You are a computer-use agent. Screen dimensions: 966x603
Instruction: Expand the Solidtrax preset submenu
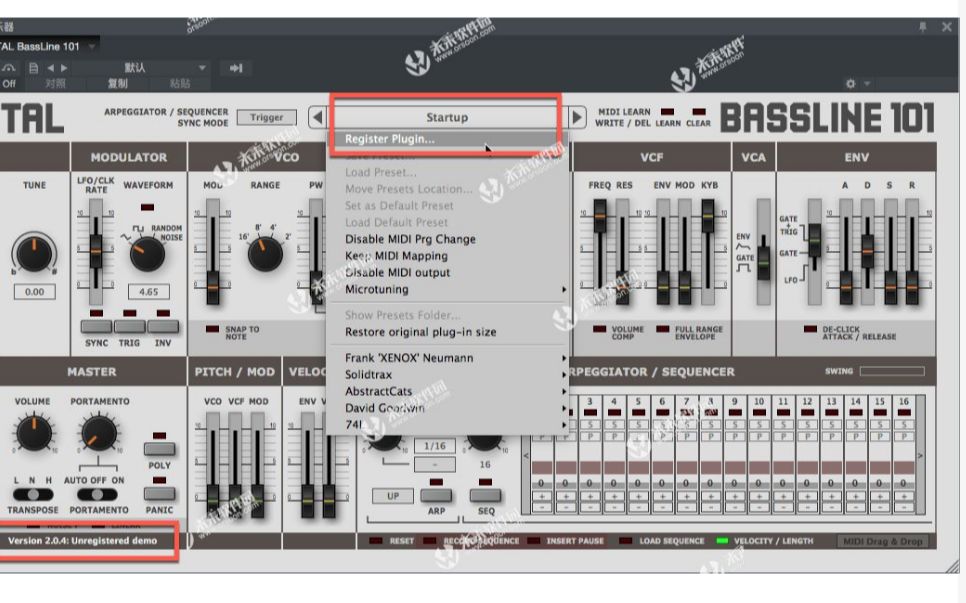pyautogui.click(x=447, y=374)
